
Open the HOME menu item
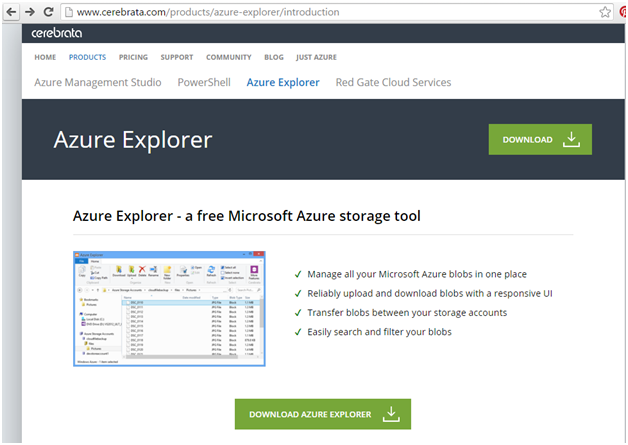[x=45, y=57]
